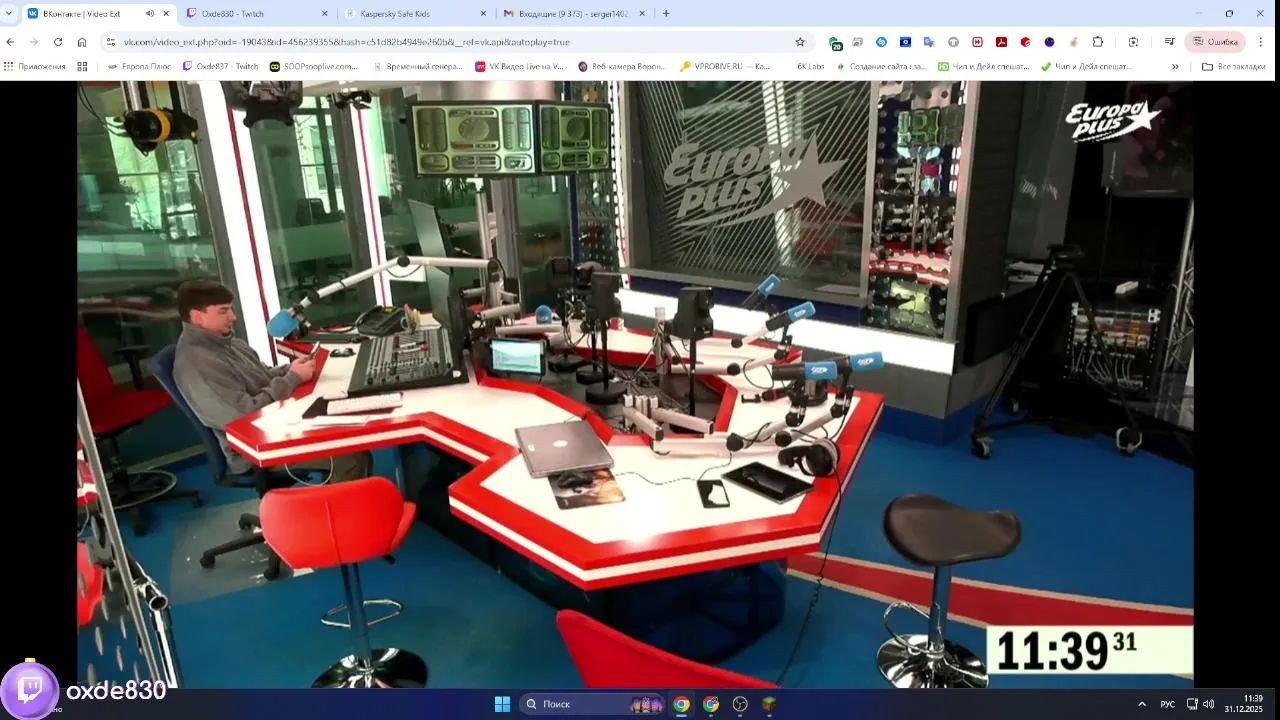Open the SOOPsooplive.com bookmark
This screenshot has height=720, width=1280.
pyautogui.click(x=314, y=67)
